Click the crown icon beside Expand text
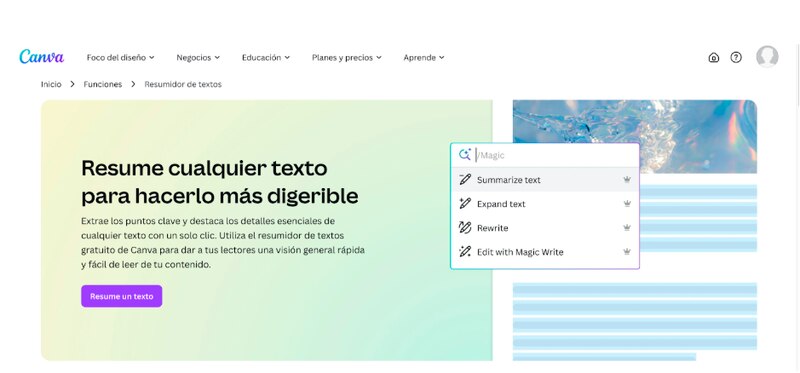The width and height of the screenshot is (800, 373). tap(627, 204)
